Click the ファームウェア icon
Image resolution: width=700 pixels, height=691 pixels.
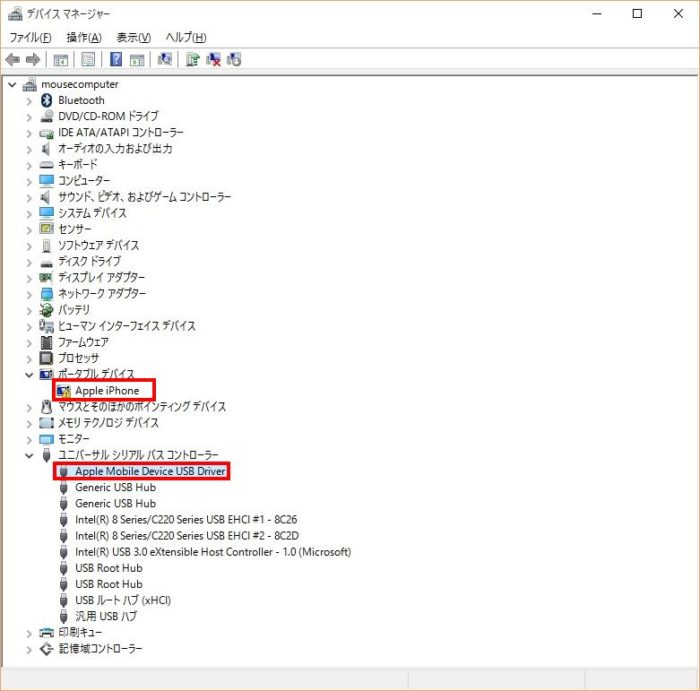pos(46,342)
